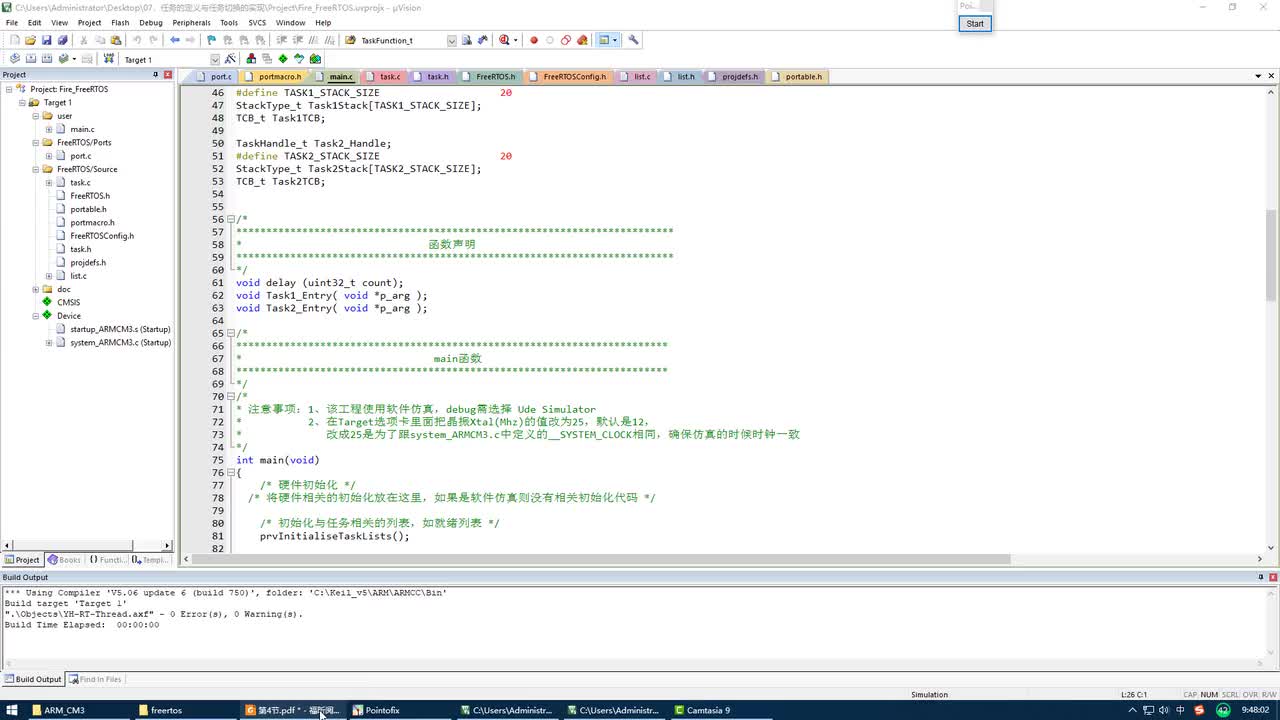
Task: Click the Start button at top
Action: 975,23
